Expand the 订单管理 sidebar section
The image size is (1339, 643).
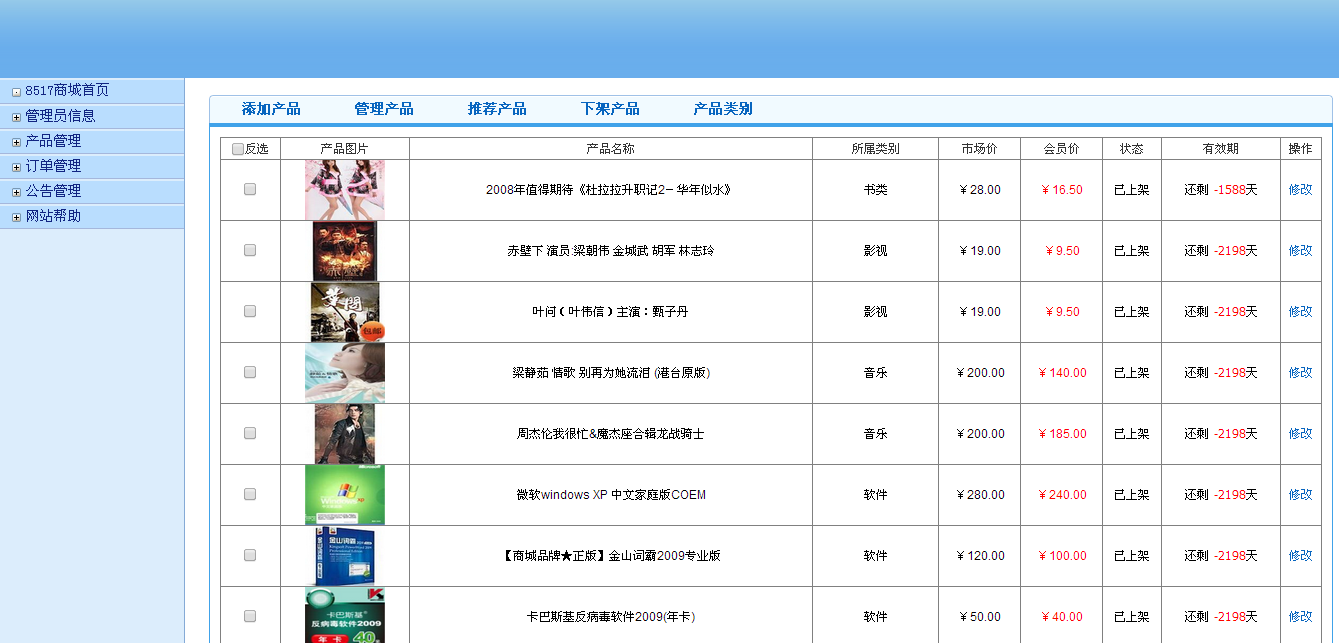click(x=16, y=167)
